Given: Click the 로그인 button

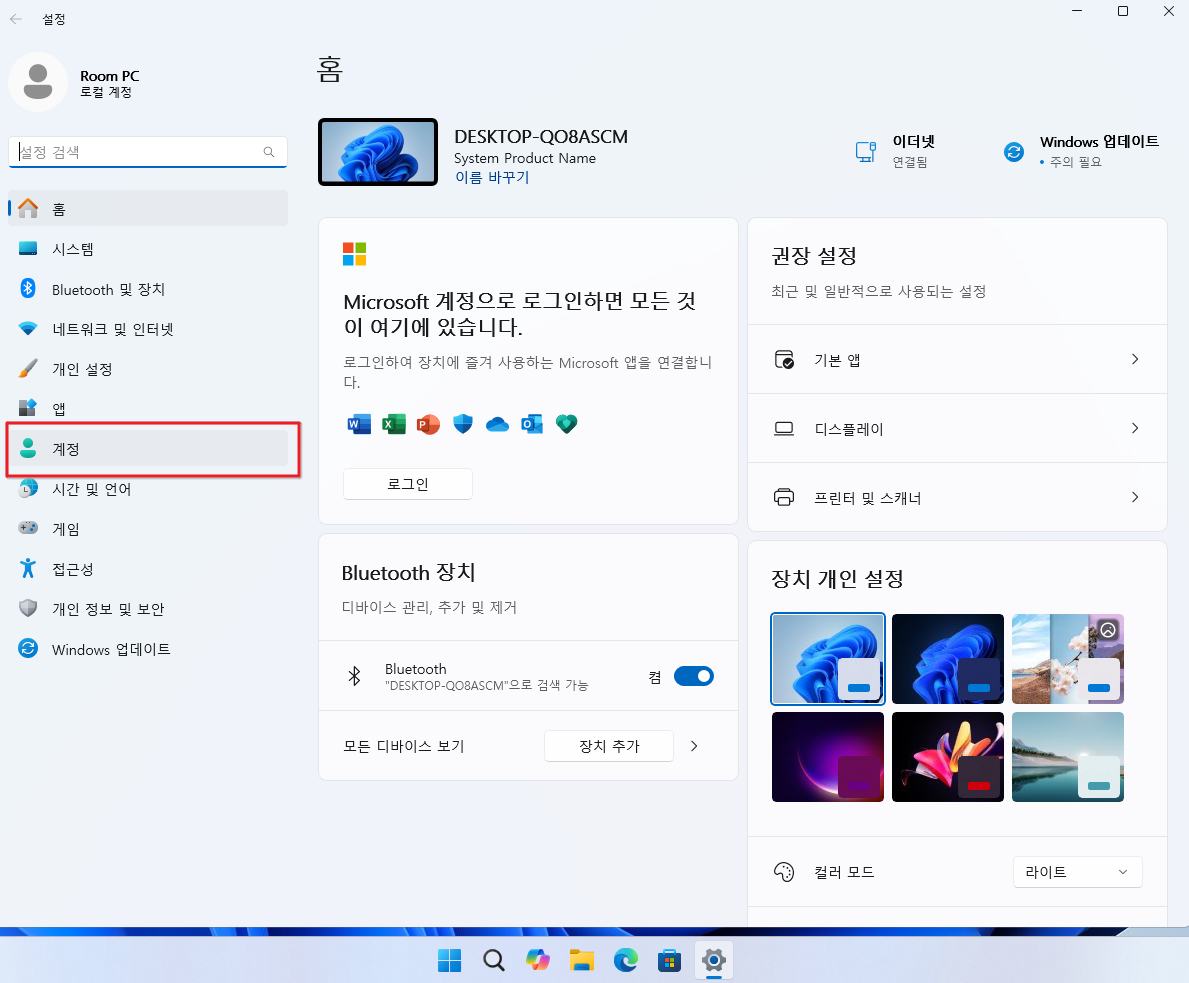Looking at the screenshot, I should (407, 483).
